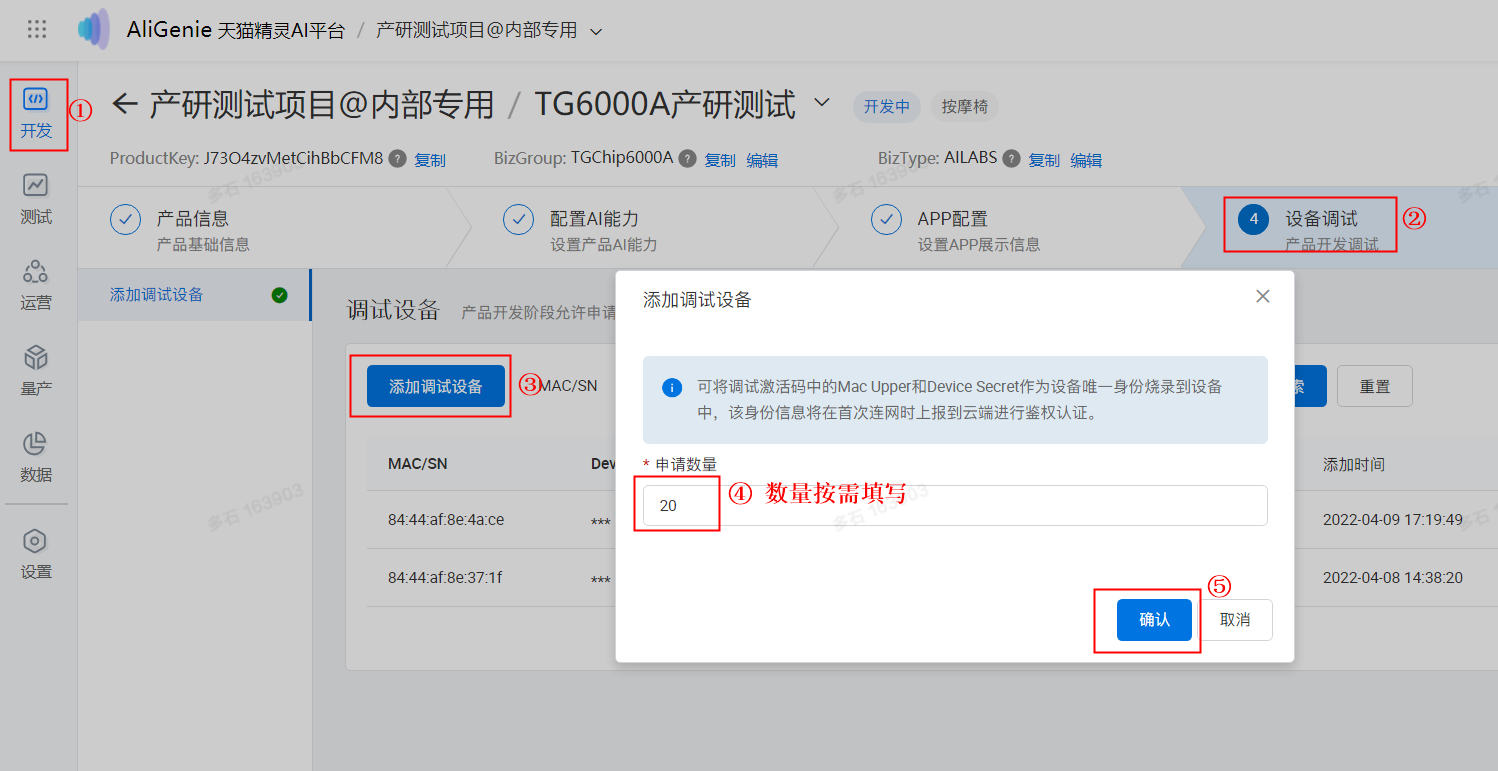Open the app launcher grid icon
This screenshot has height=771, width=1498.
coord(37,29)
